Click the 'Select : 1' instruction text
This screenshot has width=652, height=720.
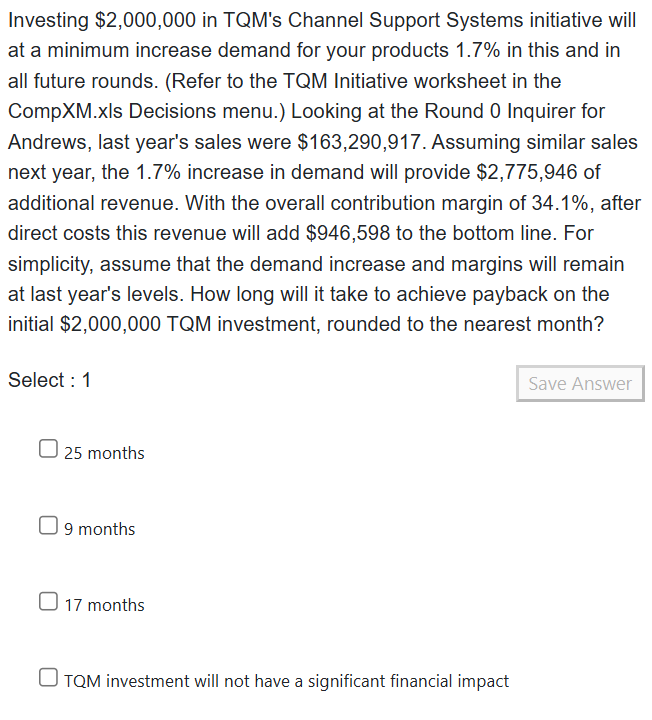pyautogui.click(x=50, y=380)
